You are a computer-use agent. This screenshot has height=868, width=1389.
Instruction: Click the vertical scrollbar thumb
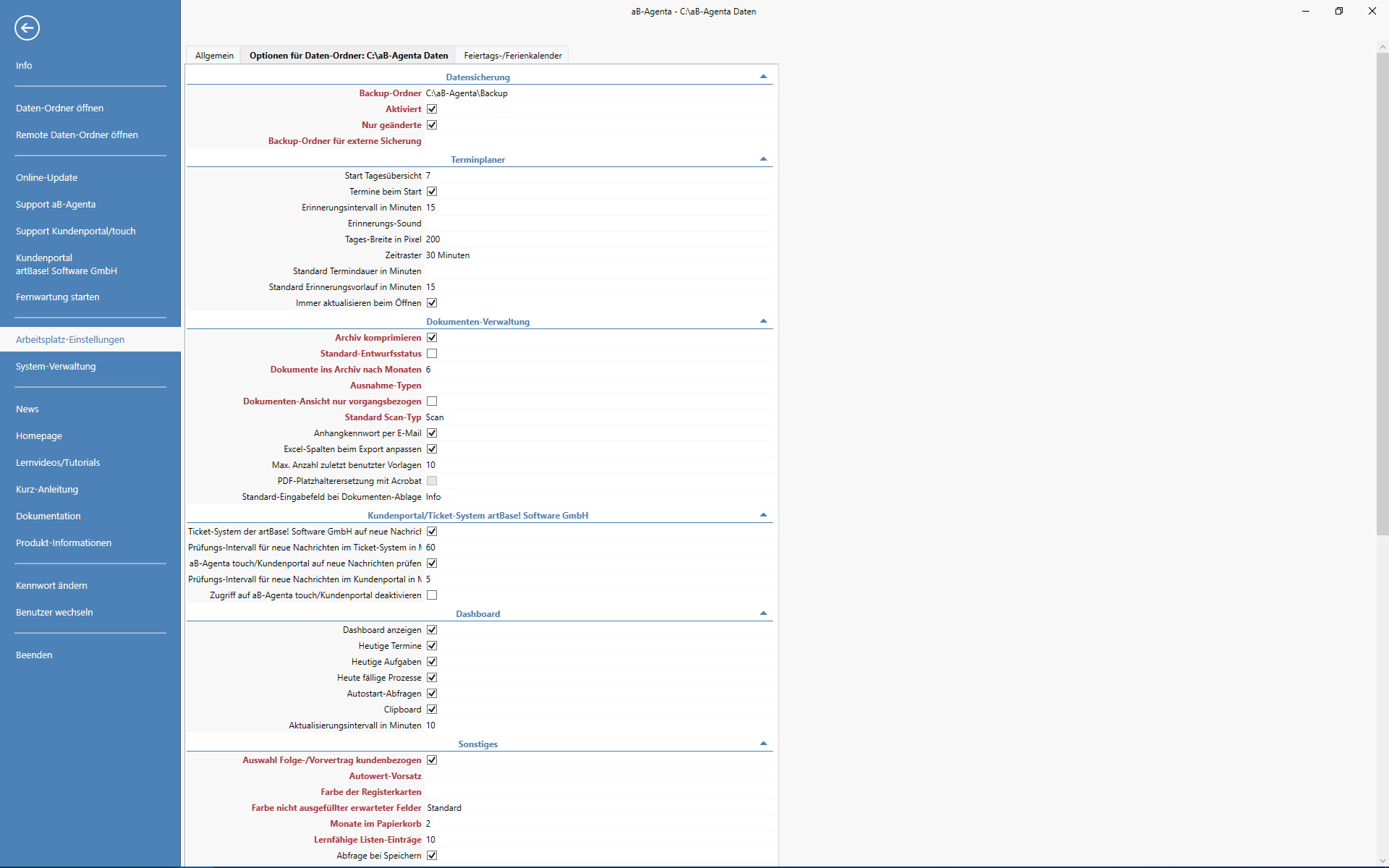click(1382, 293)
